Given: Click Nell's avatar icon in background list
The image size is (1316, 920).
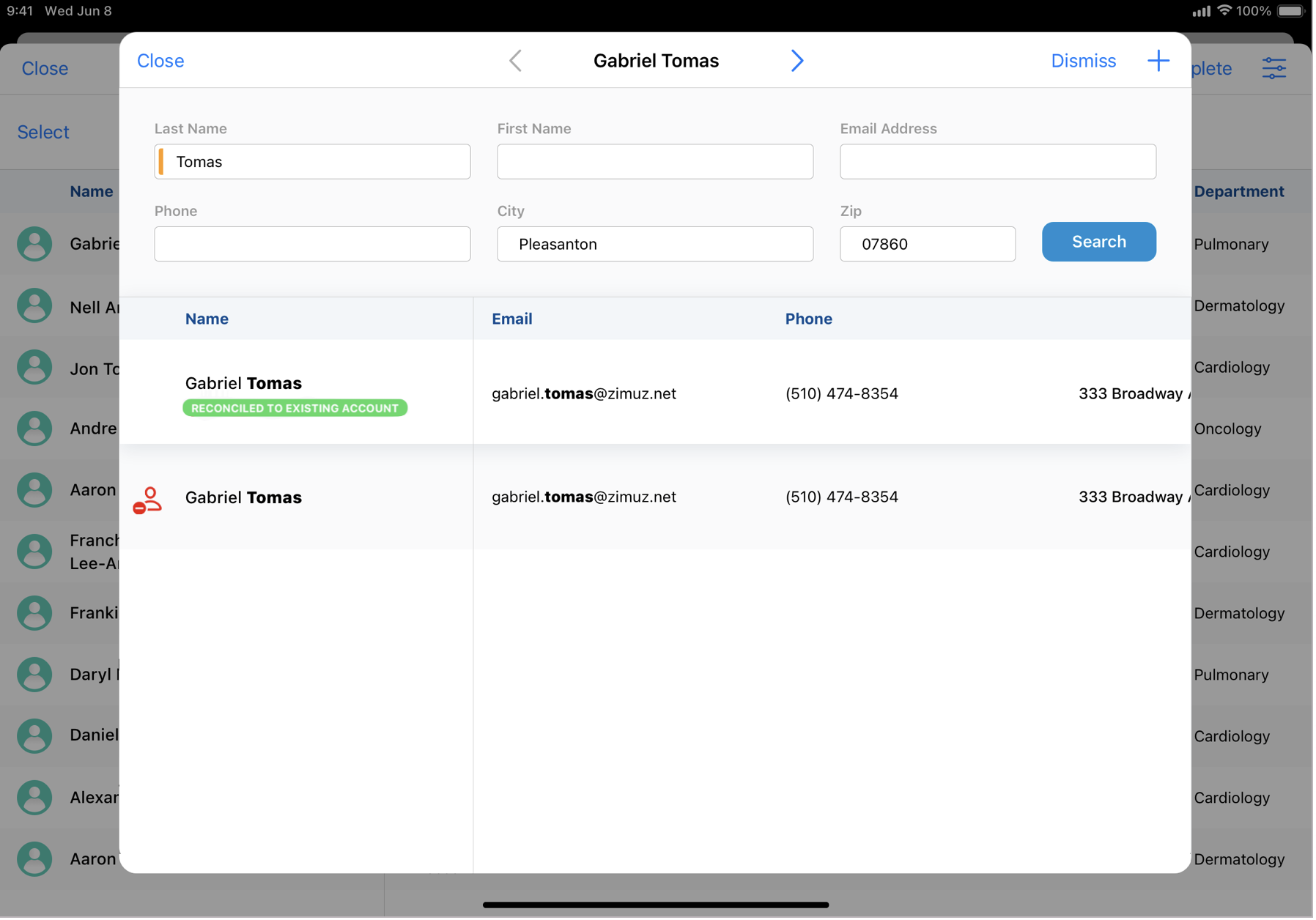Looking at the screenshot, I should pos(34,307).
